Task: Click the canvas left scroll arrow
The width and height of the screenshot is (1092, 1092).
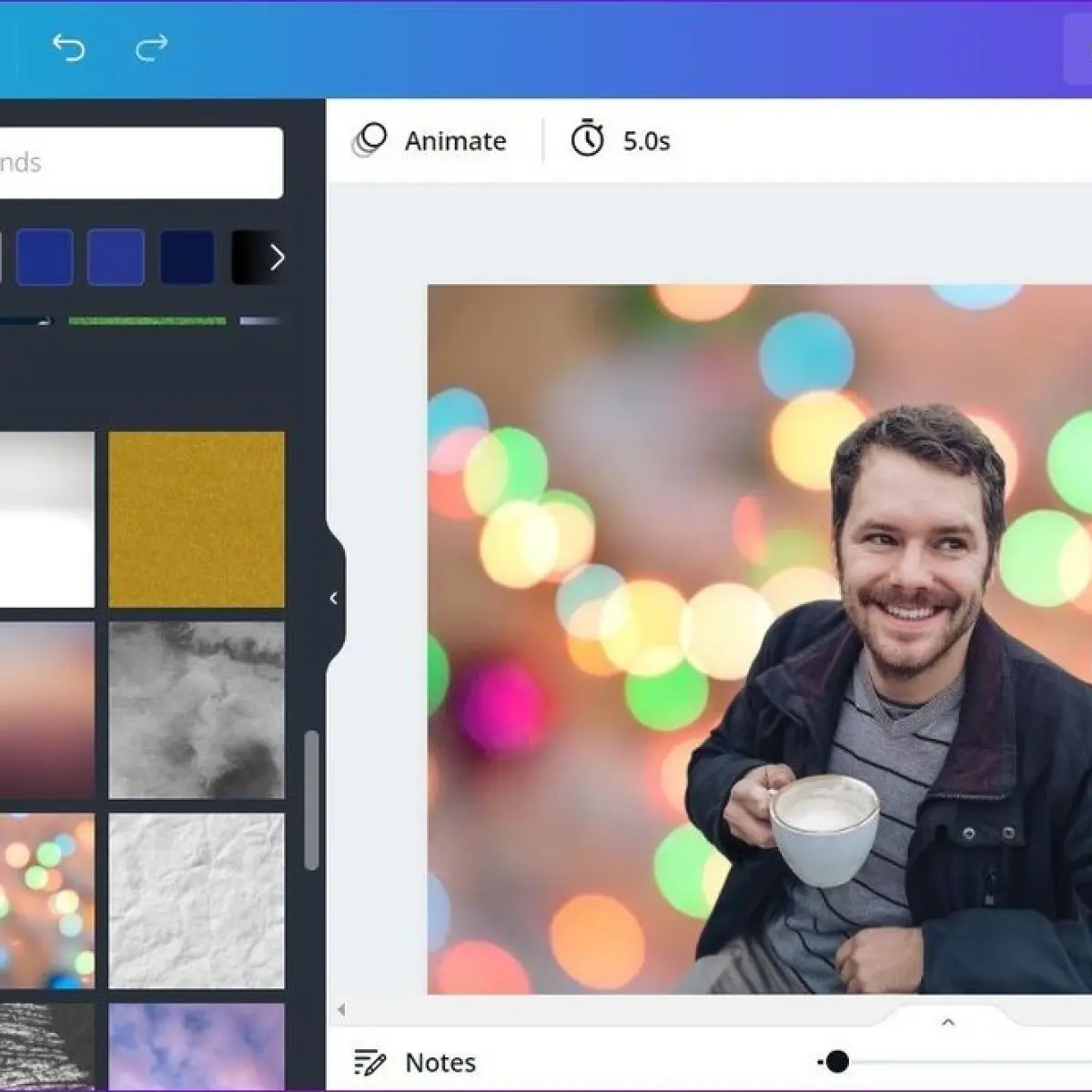Action: [x=341, y=1010]
